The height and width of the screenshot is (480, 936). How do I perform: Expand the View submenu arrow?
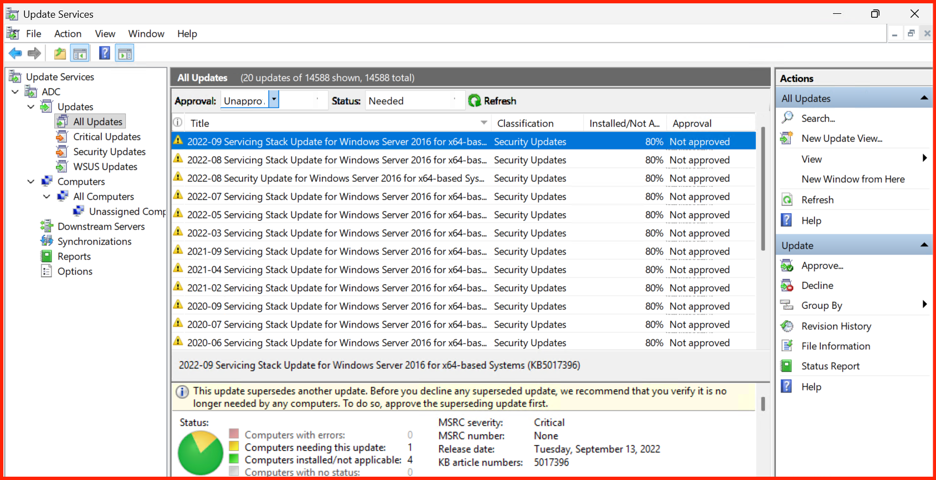[x=925, y=159]
